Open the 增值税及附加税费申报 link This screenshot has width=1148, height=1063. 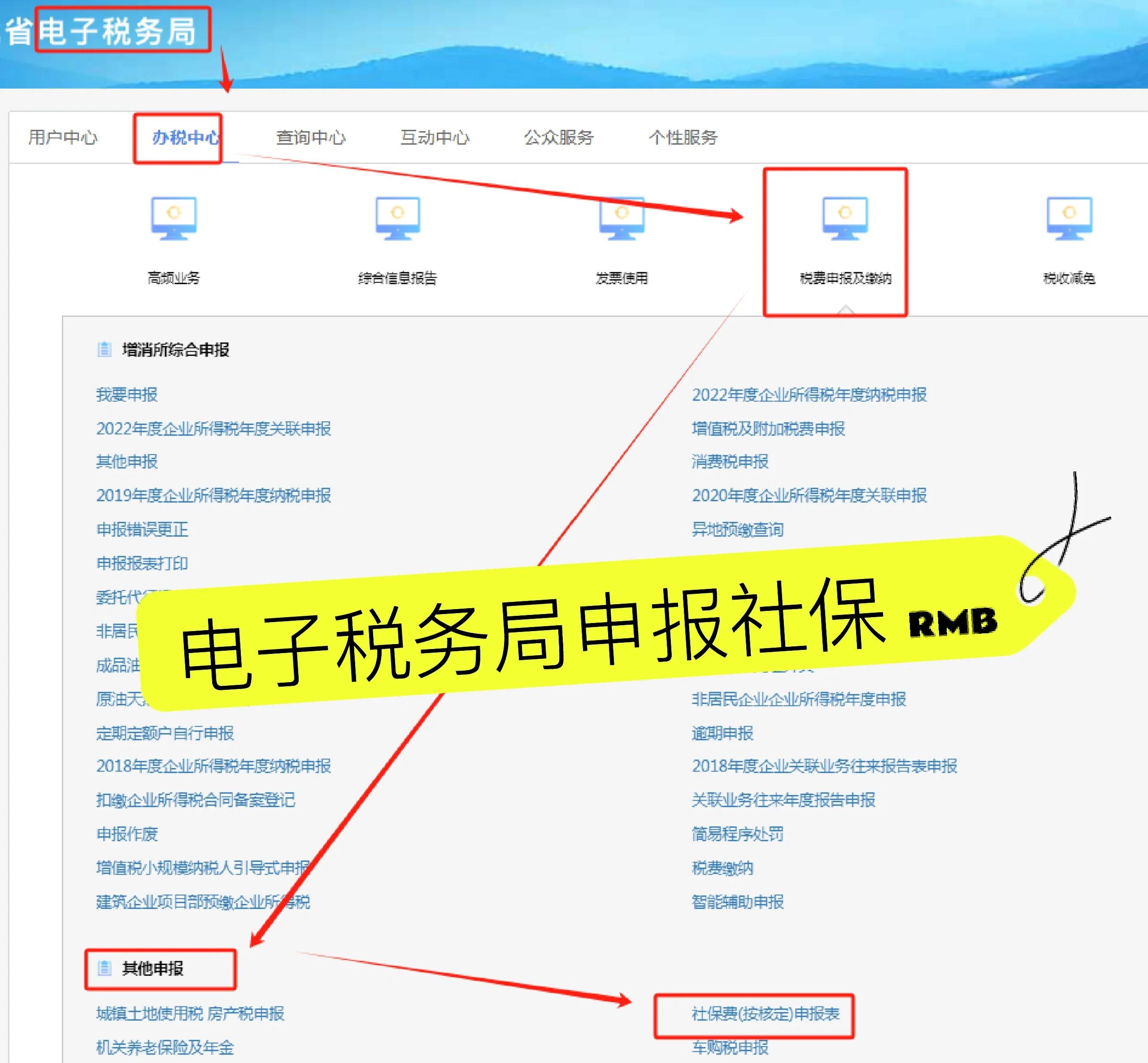(x=769, y=428)
